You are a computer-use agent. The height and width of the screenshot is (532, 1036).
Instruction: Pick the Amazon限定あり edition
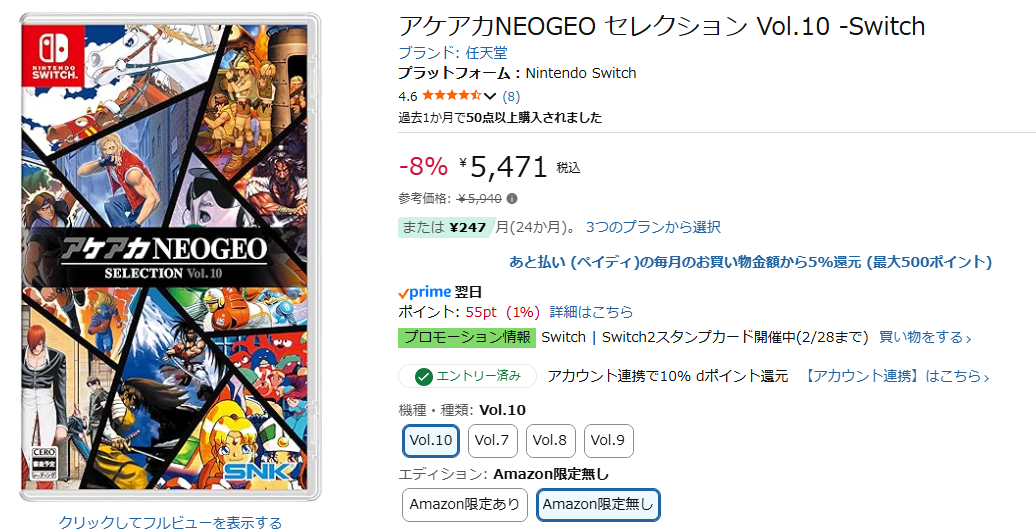(465, 504)
